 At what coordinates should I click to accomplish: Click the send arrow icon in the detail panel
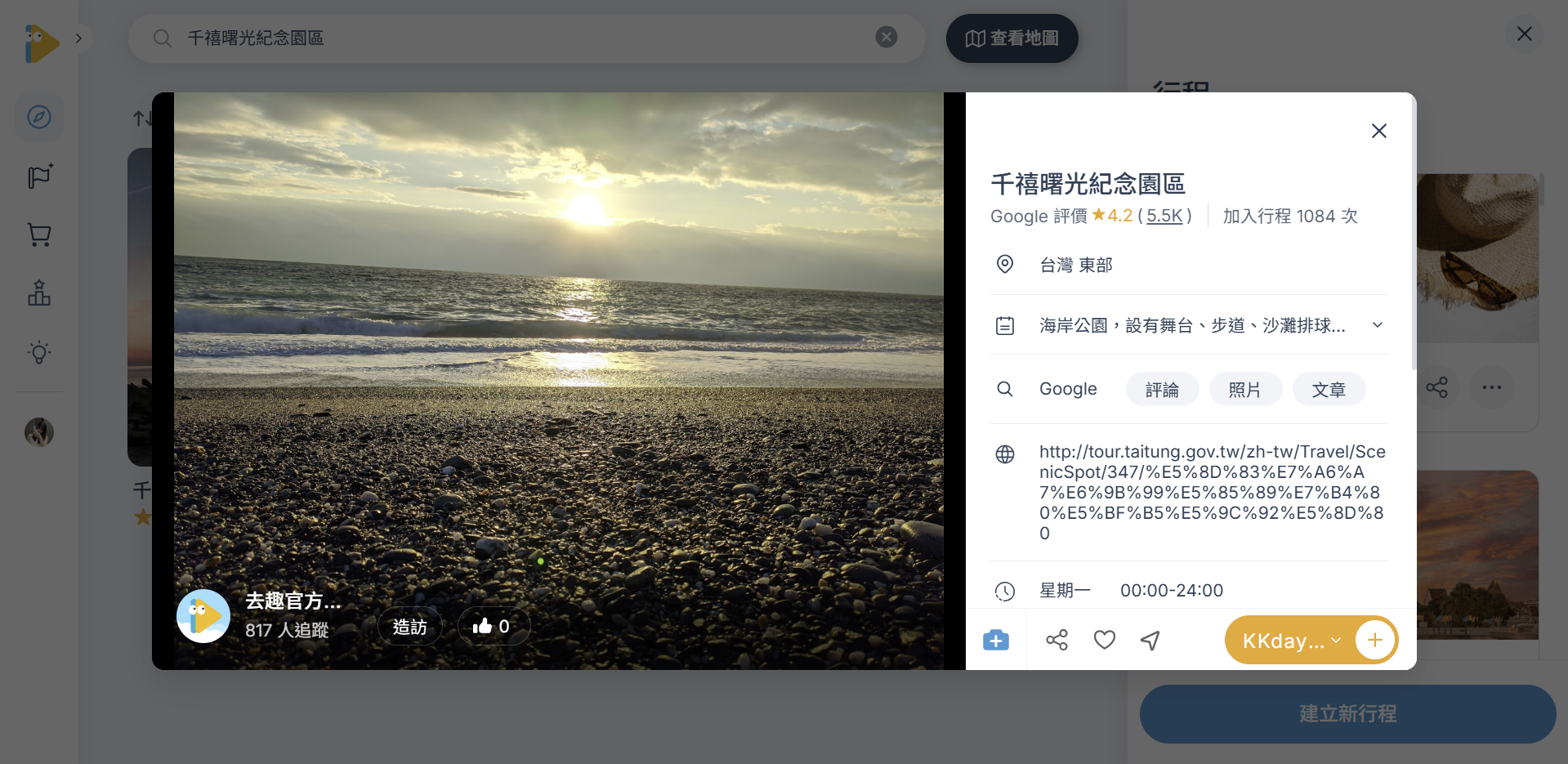point(1150,640)
